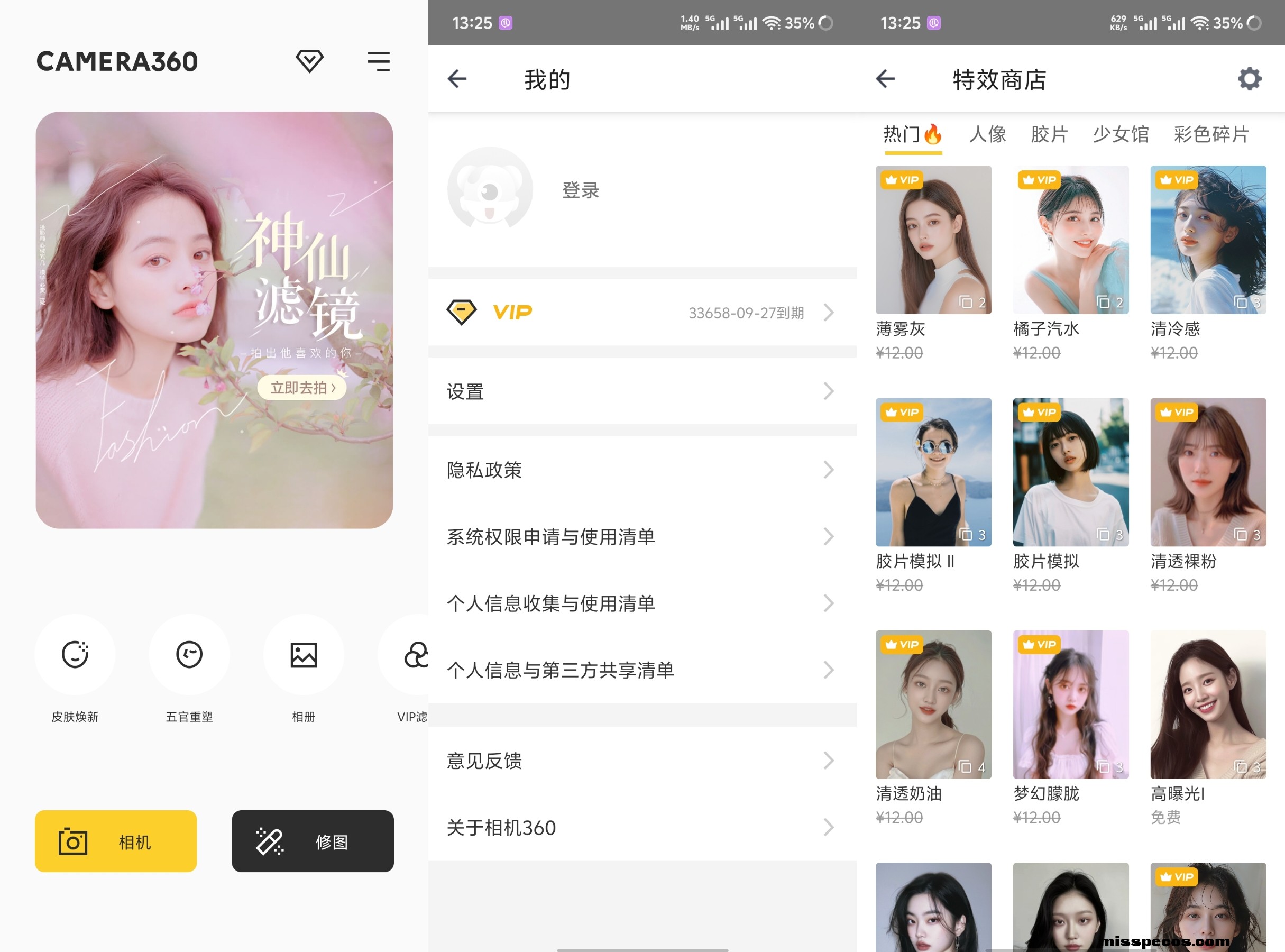This screenshot has height=952, width=1285.
Task: Tap the 33658-09-27到期 expiry text
Action: click(746, 313)
